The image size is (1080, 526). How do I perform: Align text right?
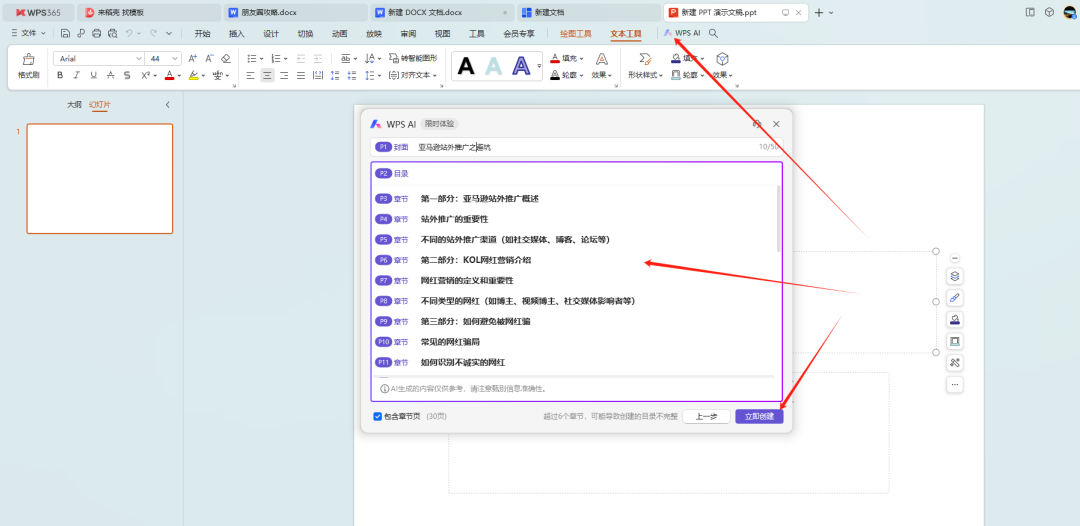coord(284,75)
